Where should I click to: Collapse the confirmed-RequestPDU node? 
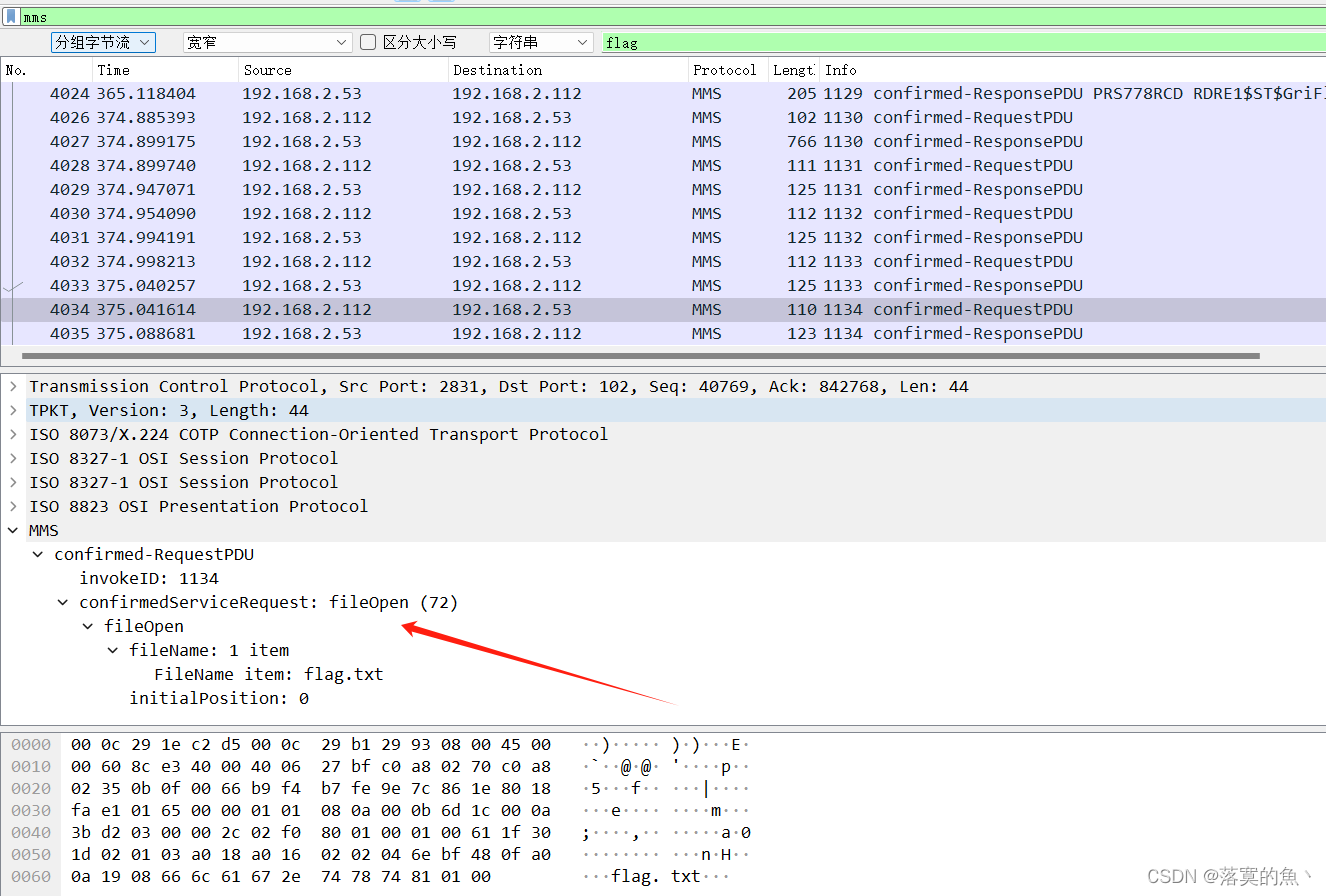[38, 554]
